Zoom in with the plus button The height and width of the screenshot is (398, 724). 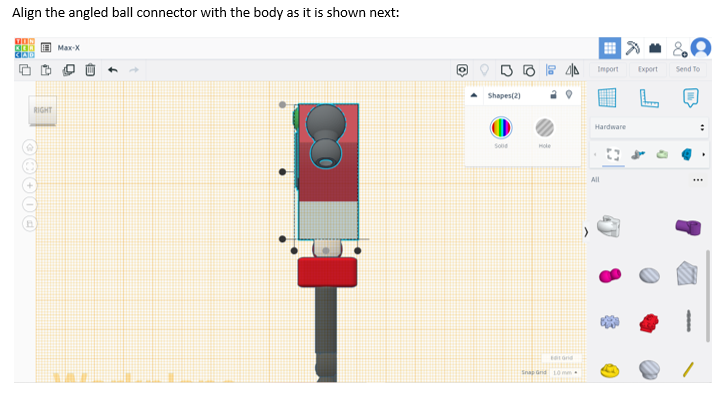30,186
